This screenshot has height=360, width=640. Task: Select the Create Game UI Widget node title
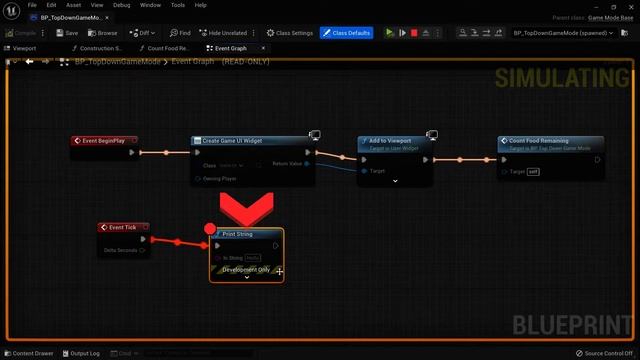tap(232, 141)
